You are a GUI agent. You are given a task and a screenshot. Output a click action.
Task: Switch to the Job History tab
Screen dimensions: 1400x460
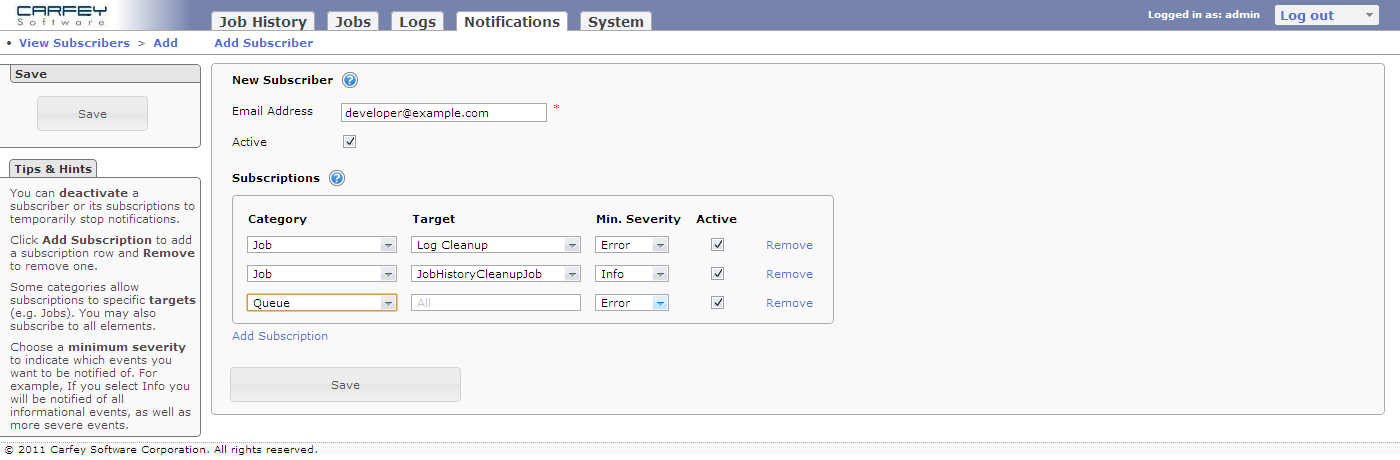(x=263, y=22)
